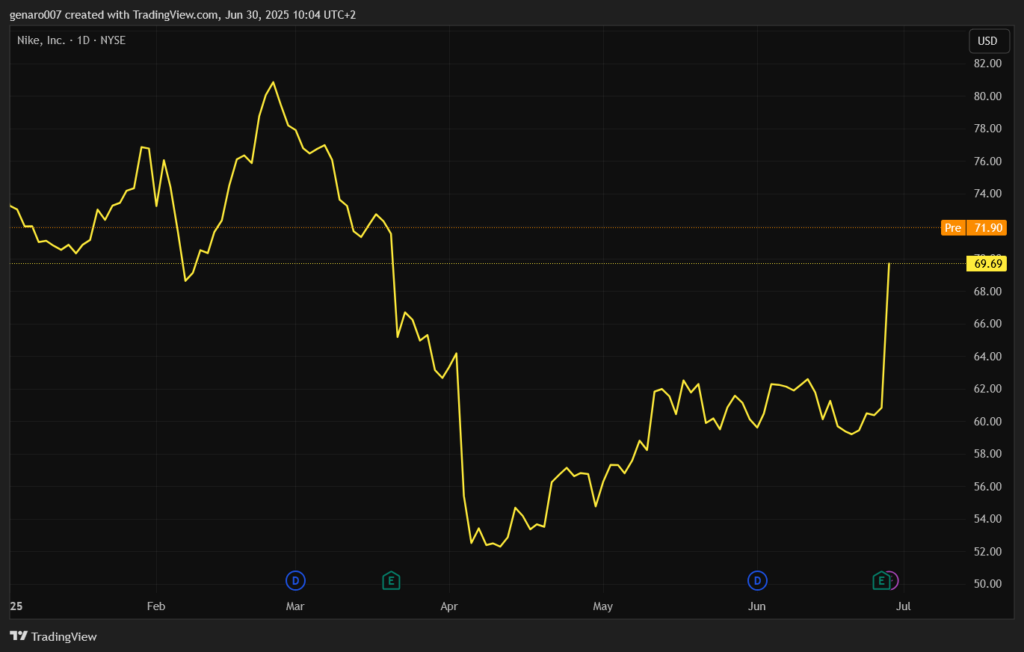This screenshot has width=1024, height=652.
Task: Open the USD currency selector
Action: [x=986, y=41]
